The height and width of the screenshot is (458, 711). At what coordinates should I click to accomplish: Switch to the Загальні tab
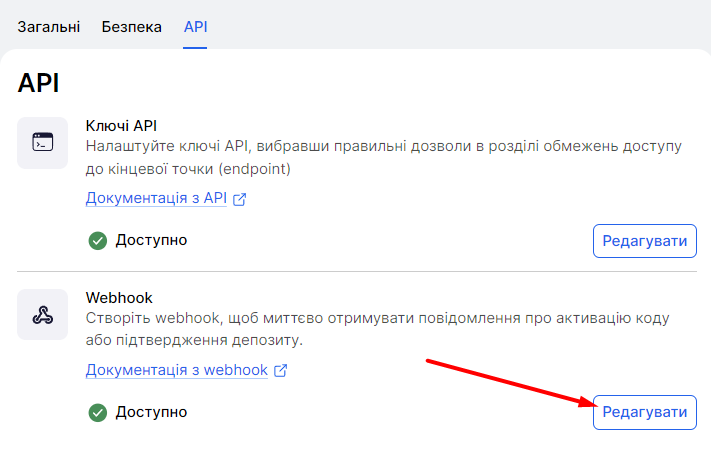click(x=49, y=27)
